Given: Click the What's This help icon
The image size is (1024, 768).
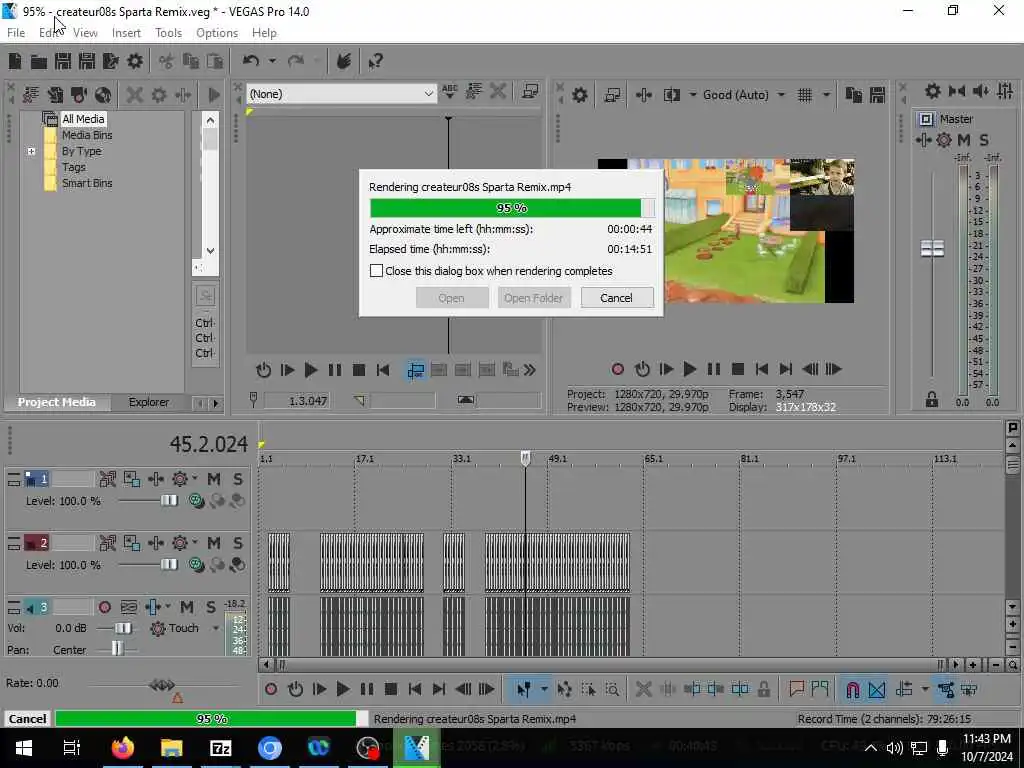Looking at the screenshot, I should click(x=375, y=61).
